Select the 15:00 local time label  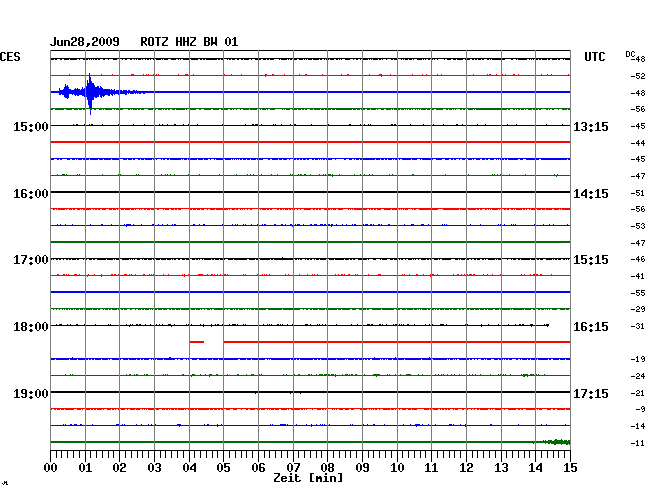tap(31, 126)
